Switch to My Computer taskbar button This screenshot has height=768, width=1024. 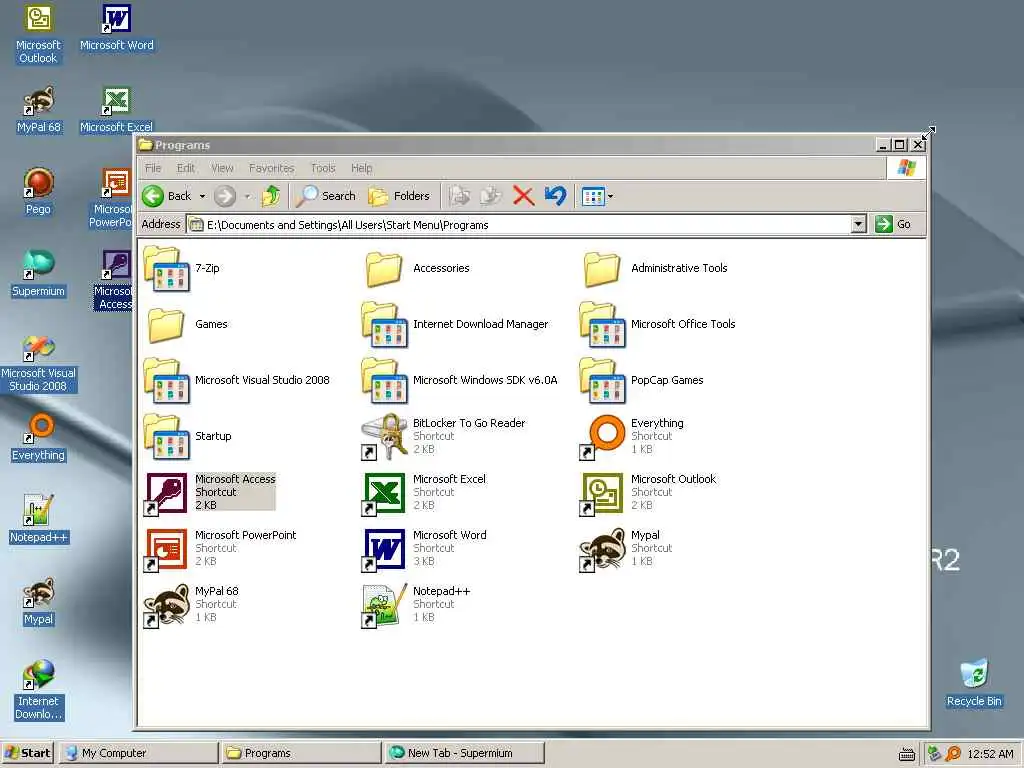click(138, 753)
